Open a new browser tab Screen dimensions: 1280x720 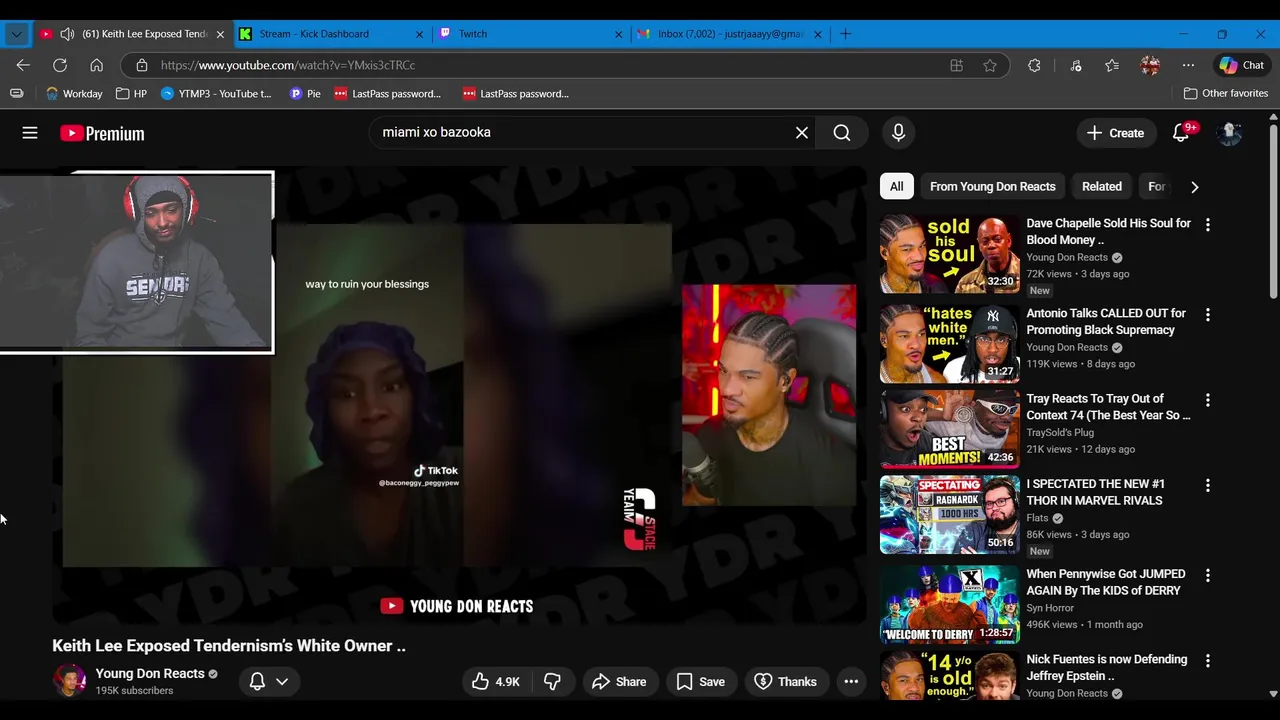coord(845,34)
